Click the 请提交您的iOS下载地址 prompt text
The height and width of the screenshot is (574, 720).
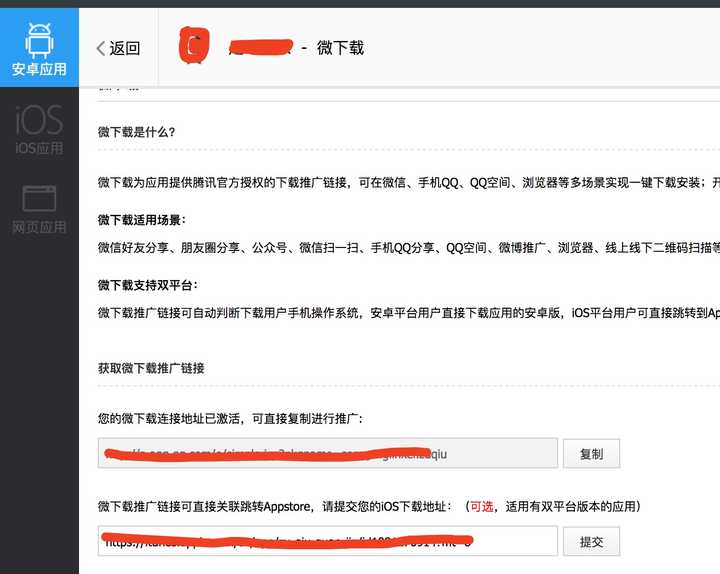point(387,506)
